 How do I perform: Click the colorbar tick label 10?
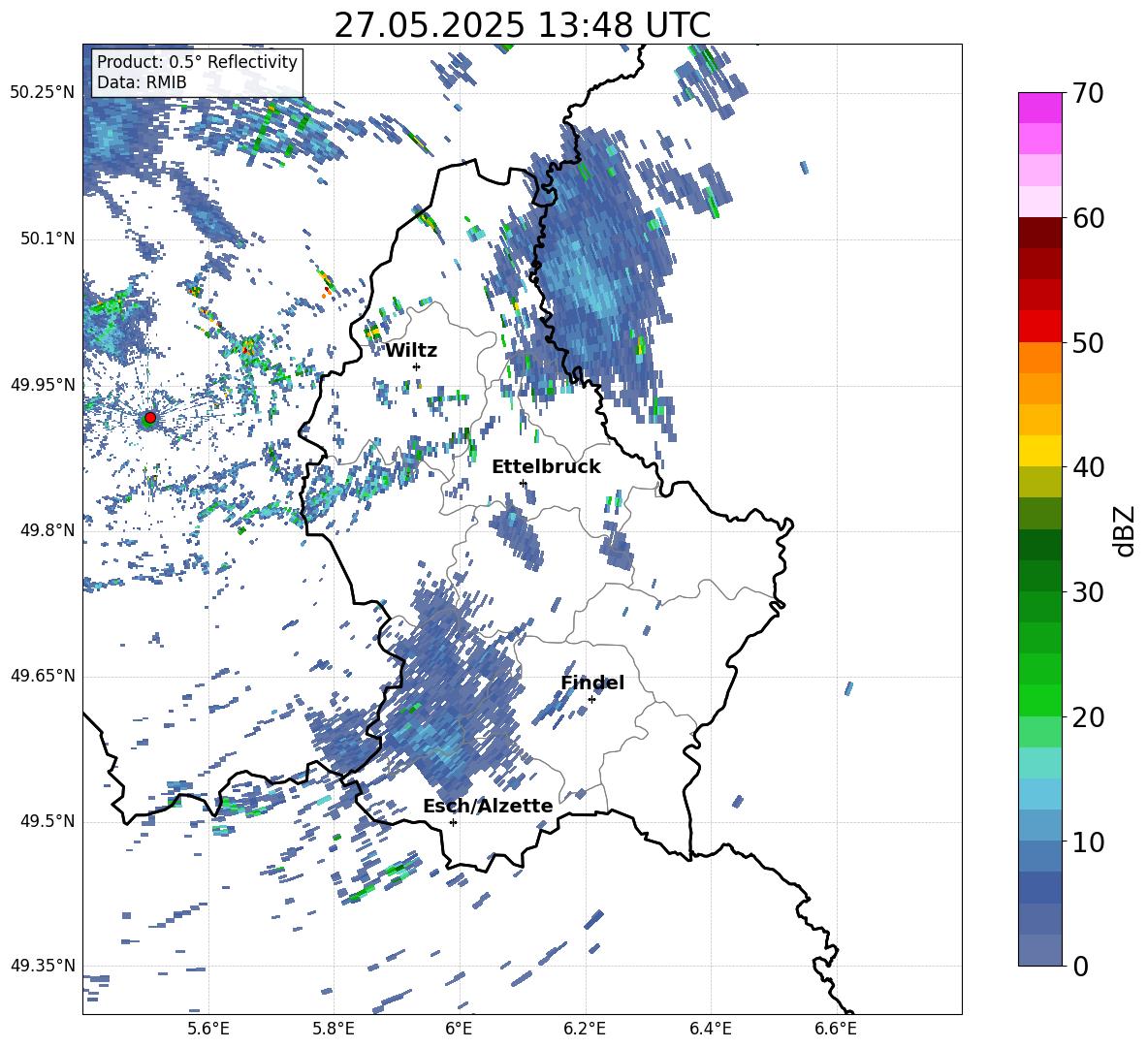click(x=1088, y=842)
